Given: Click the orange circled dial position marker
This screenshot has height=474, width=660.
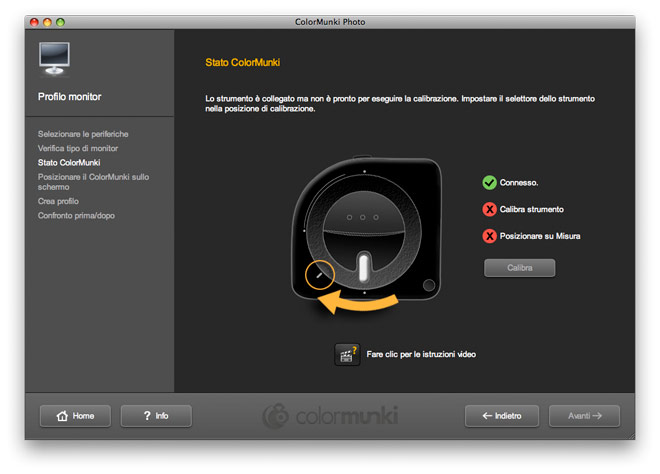Looking at the screenshot, I should pyautogui.click(x=320, y=273).
